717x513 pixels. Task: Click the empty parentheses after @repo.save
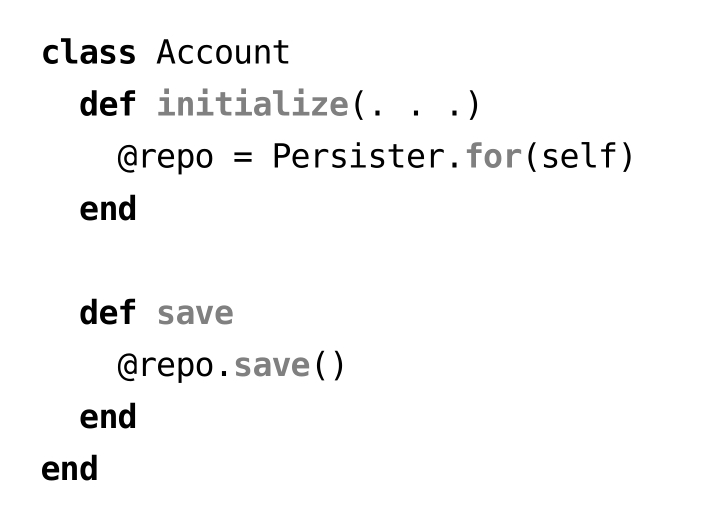pyautogui.click(x=329, y=366)
